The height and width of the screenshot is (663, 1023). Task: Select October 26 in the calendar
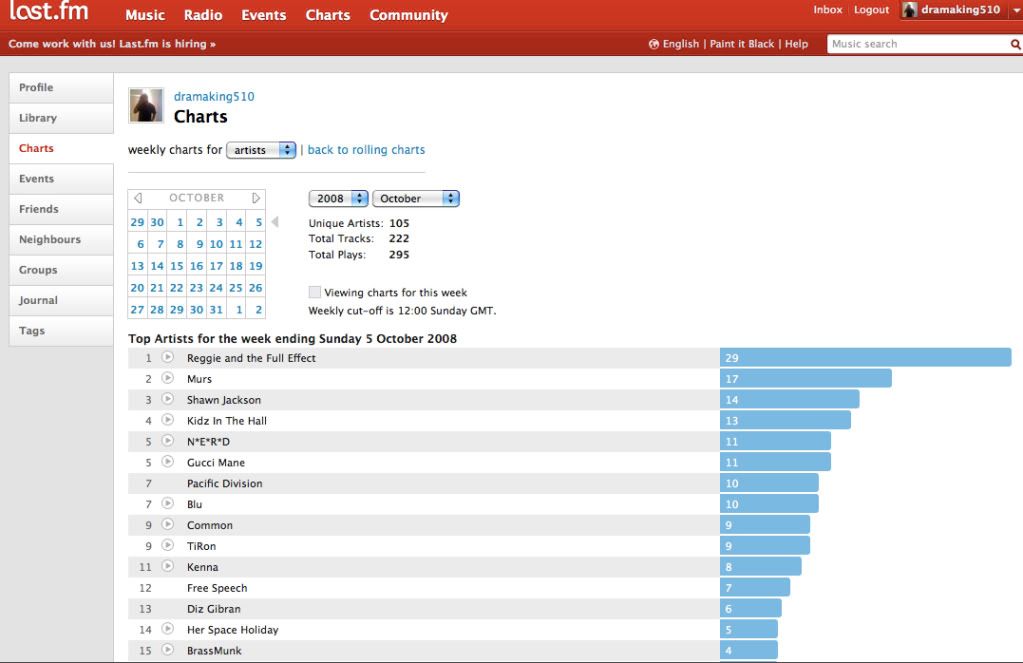coord(256,288)
